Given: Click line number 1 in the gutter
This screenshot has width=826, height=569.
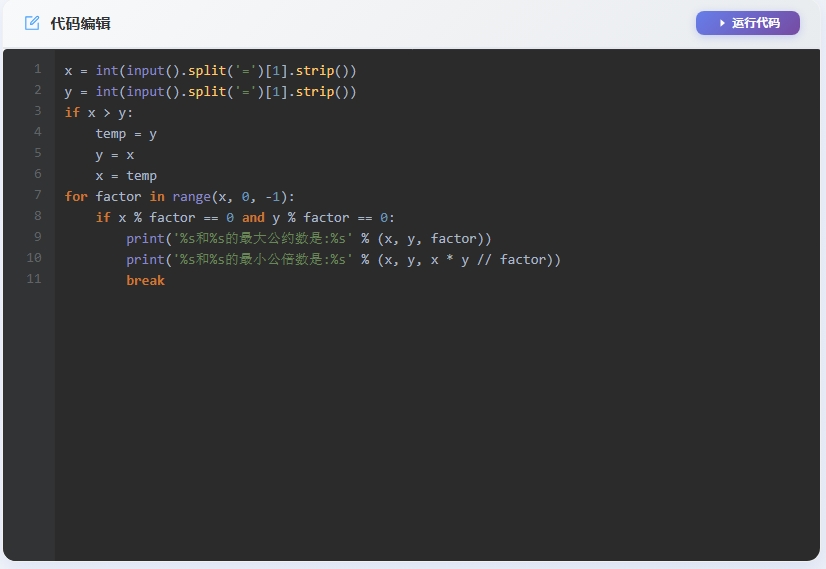Looking at the screenshot, I should (x=37, y=70).
